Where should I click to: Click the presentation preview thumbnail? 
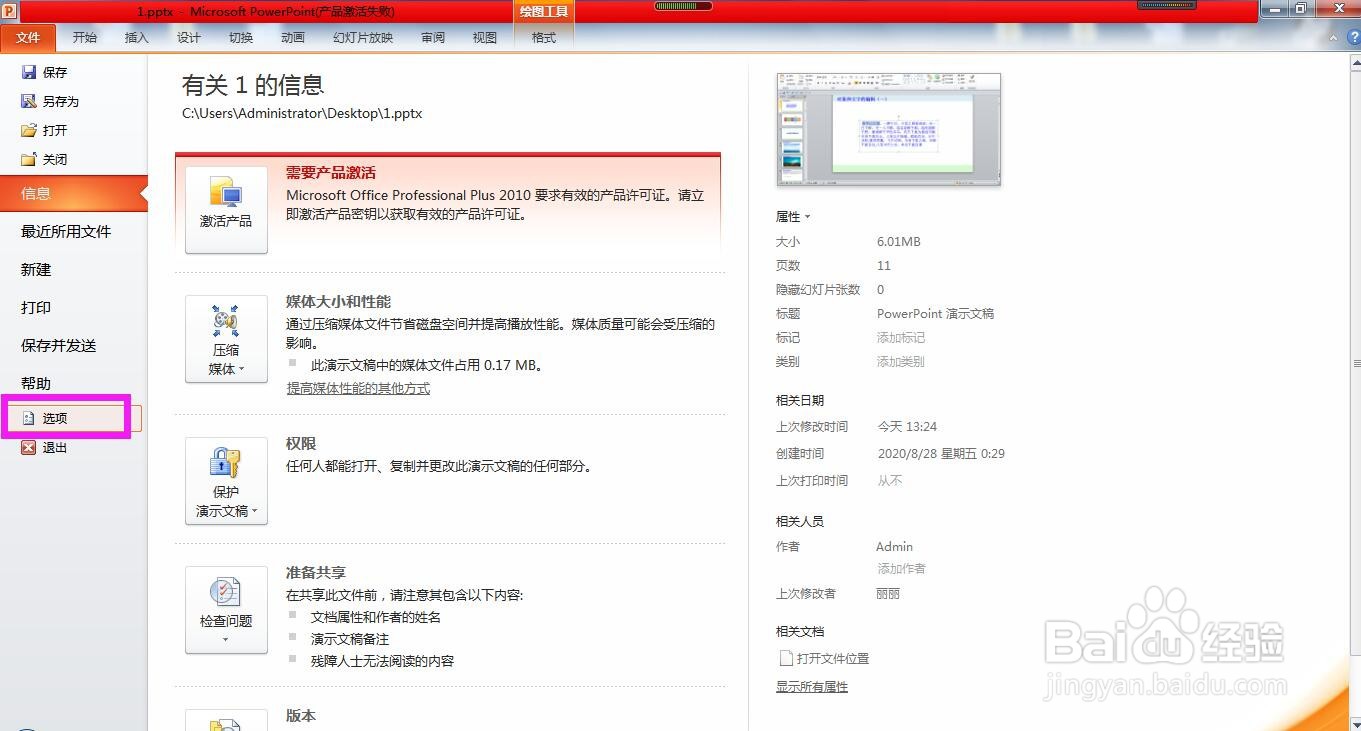point(888,129)
